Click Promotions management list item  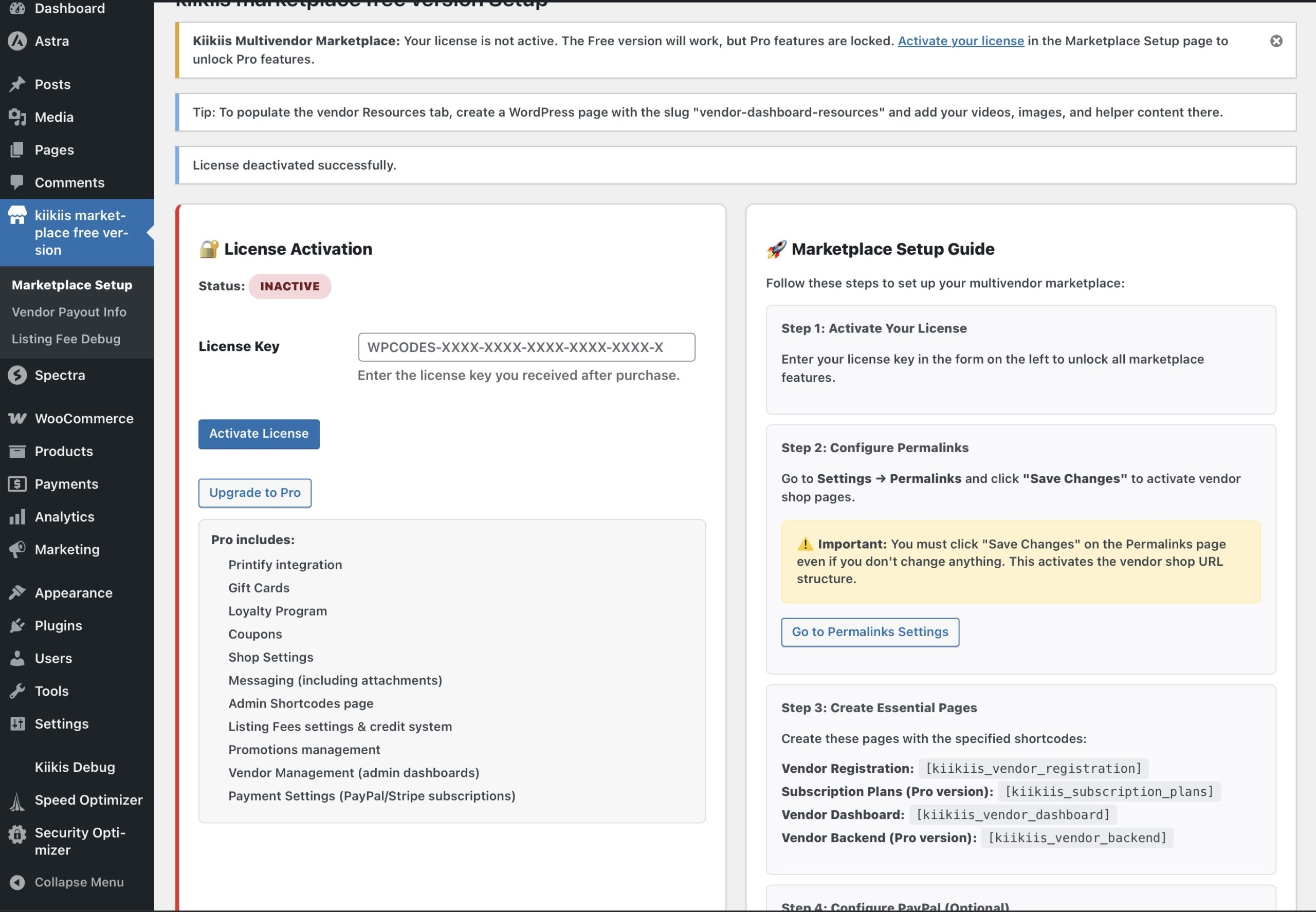(x=304, y=749)
